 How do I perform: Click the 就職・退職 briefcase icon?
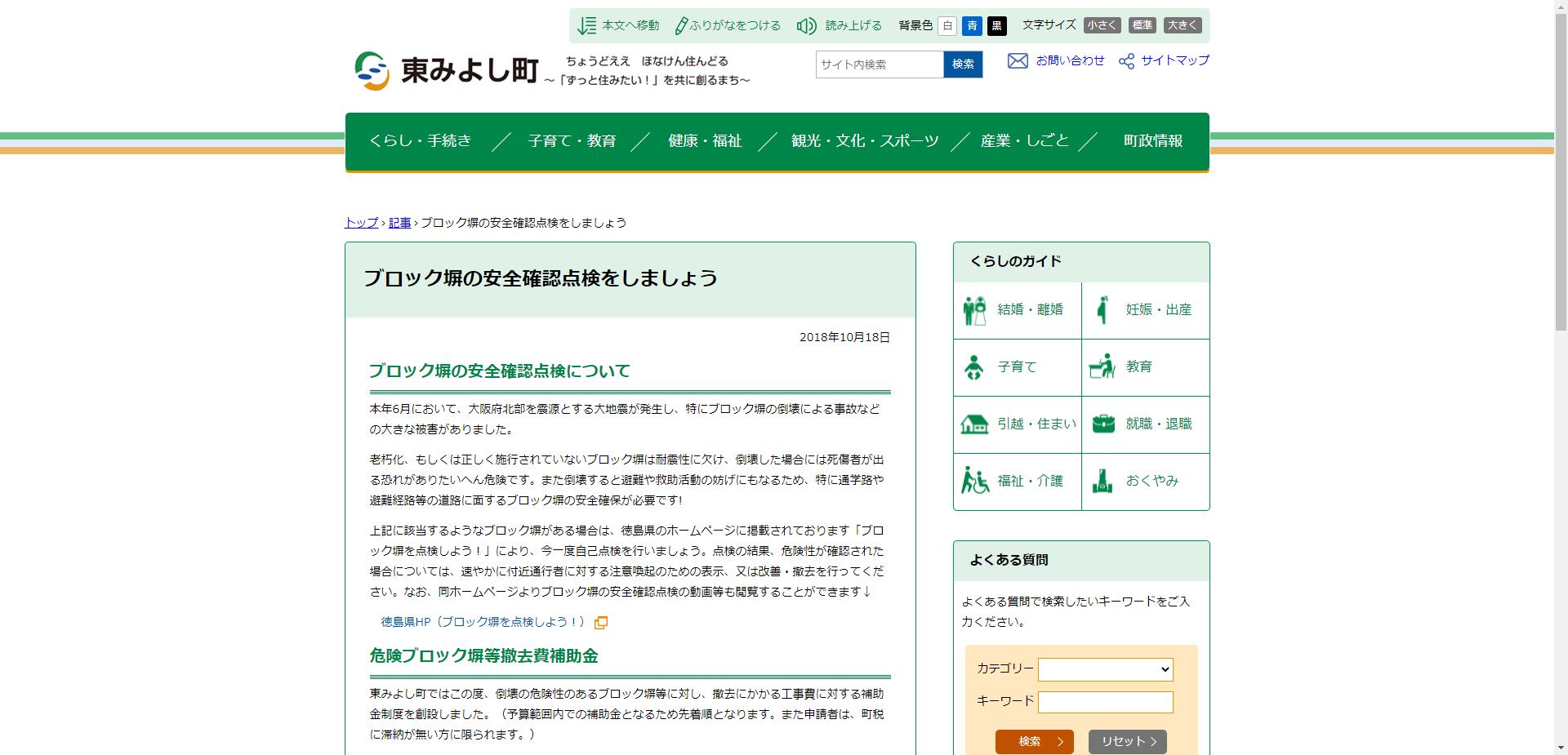[x=1103, y=424]
